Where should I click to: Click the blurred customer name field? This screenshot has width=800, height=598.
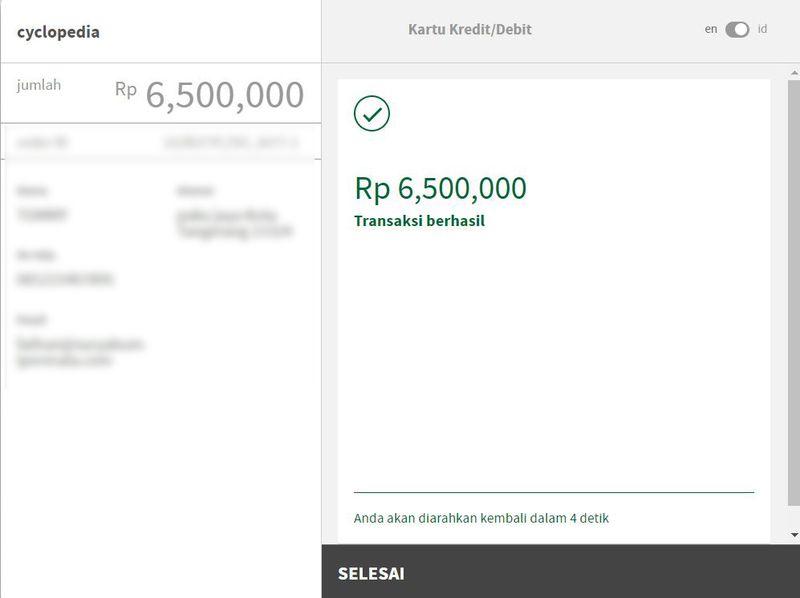click(x=42, y=214)
